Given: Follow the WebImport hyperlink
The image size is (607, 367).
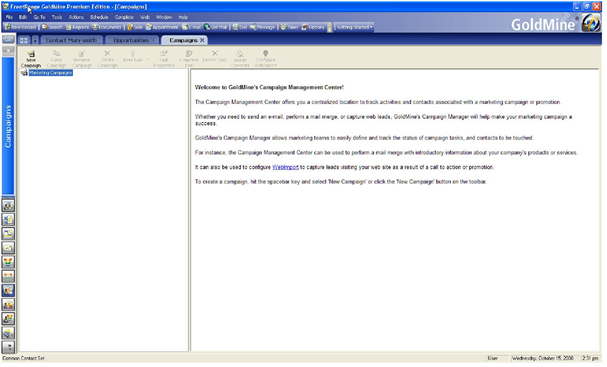Looking at the screenshot, I should coord(285,167).
